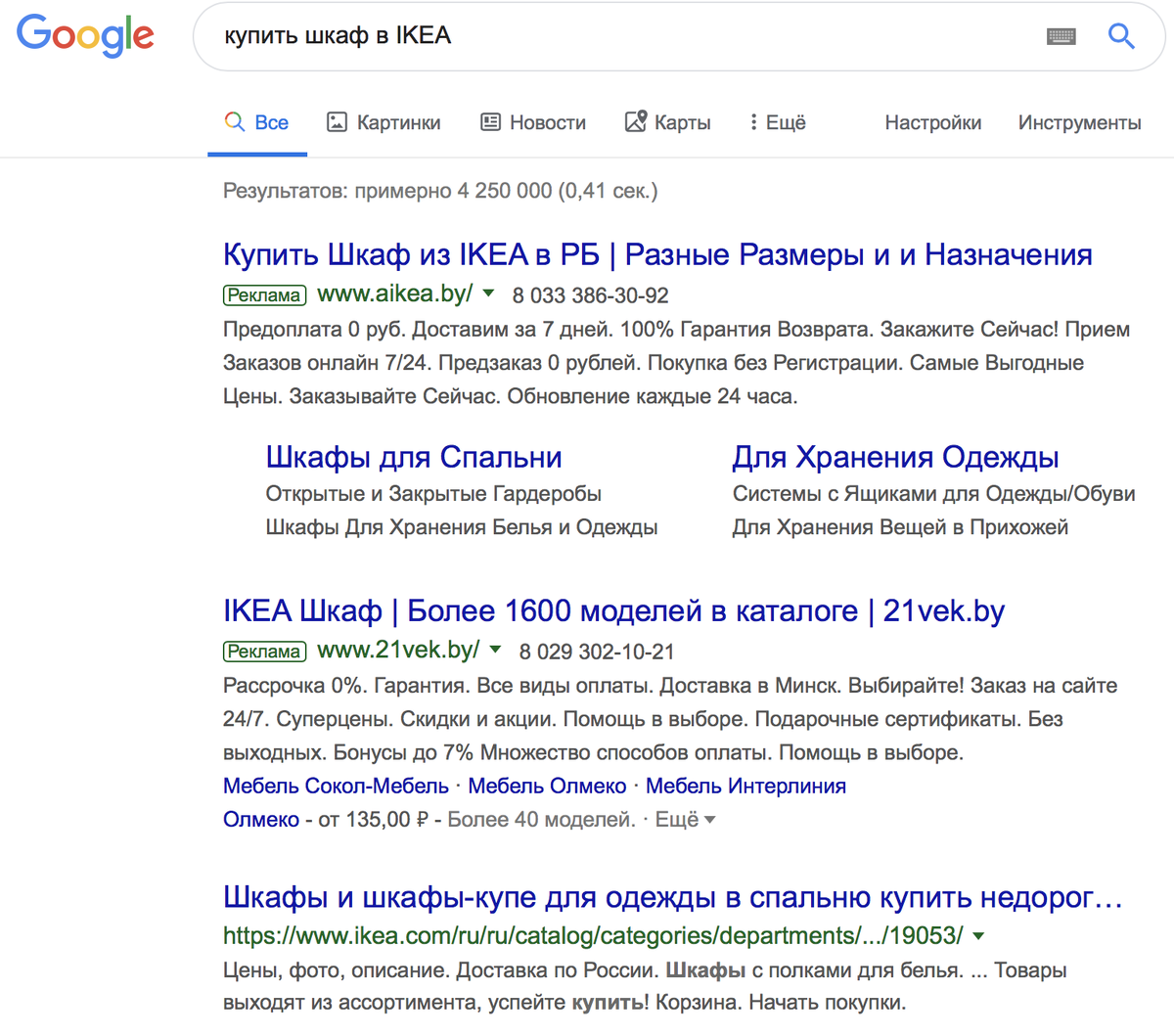Switch to the Новости tab
1174x1036 pixels.
[533, 122]
